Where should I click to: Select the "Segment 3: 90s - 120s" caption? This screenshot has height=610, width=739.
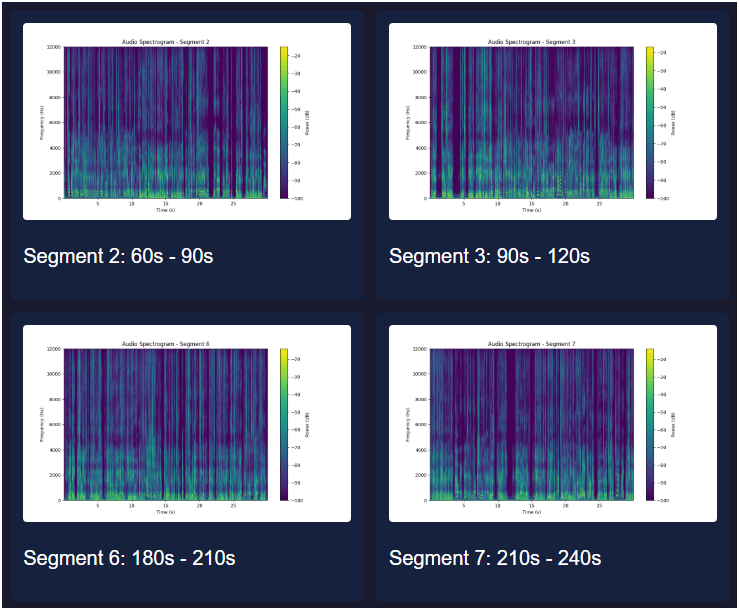(x=489, y=257)
